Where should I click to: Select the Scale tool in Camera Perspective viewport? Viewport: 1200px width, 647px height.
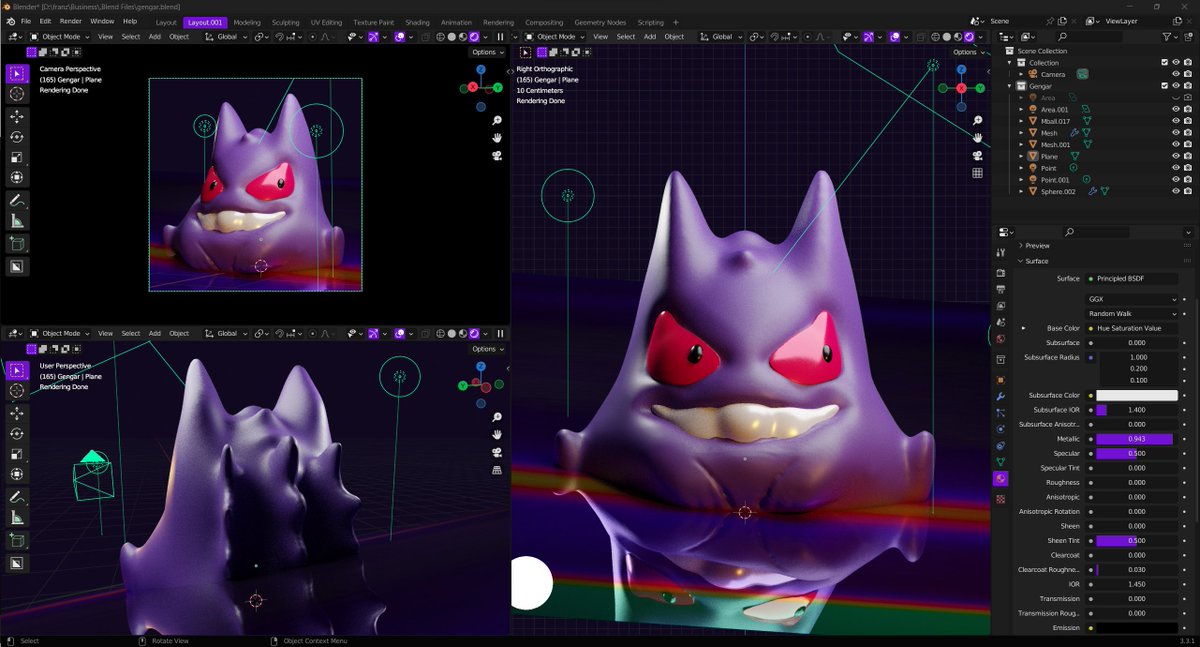click(x=17, y=157)
